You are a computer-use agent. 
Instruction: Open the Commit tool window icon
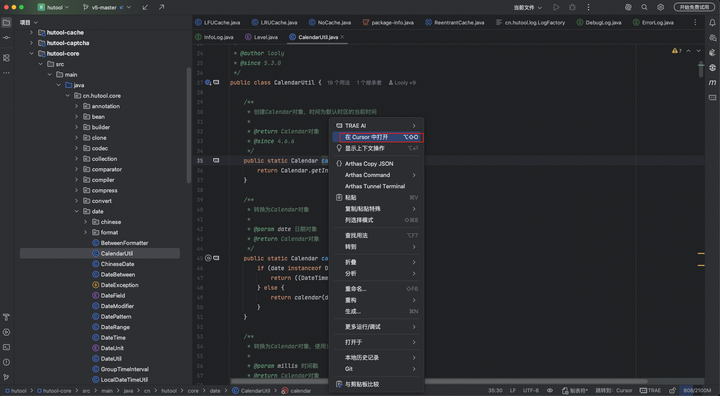tap(6, 38)
